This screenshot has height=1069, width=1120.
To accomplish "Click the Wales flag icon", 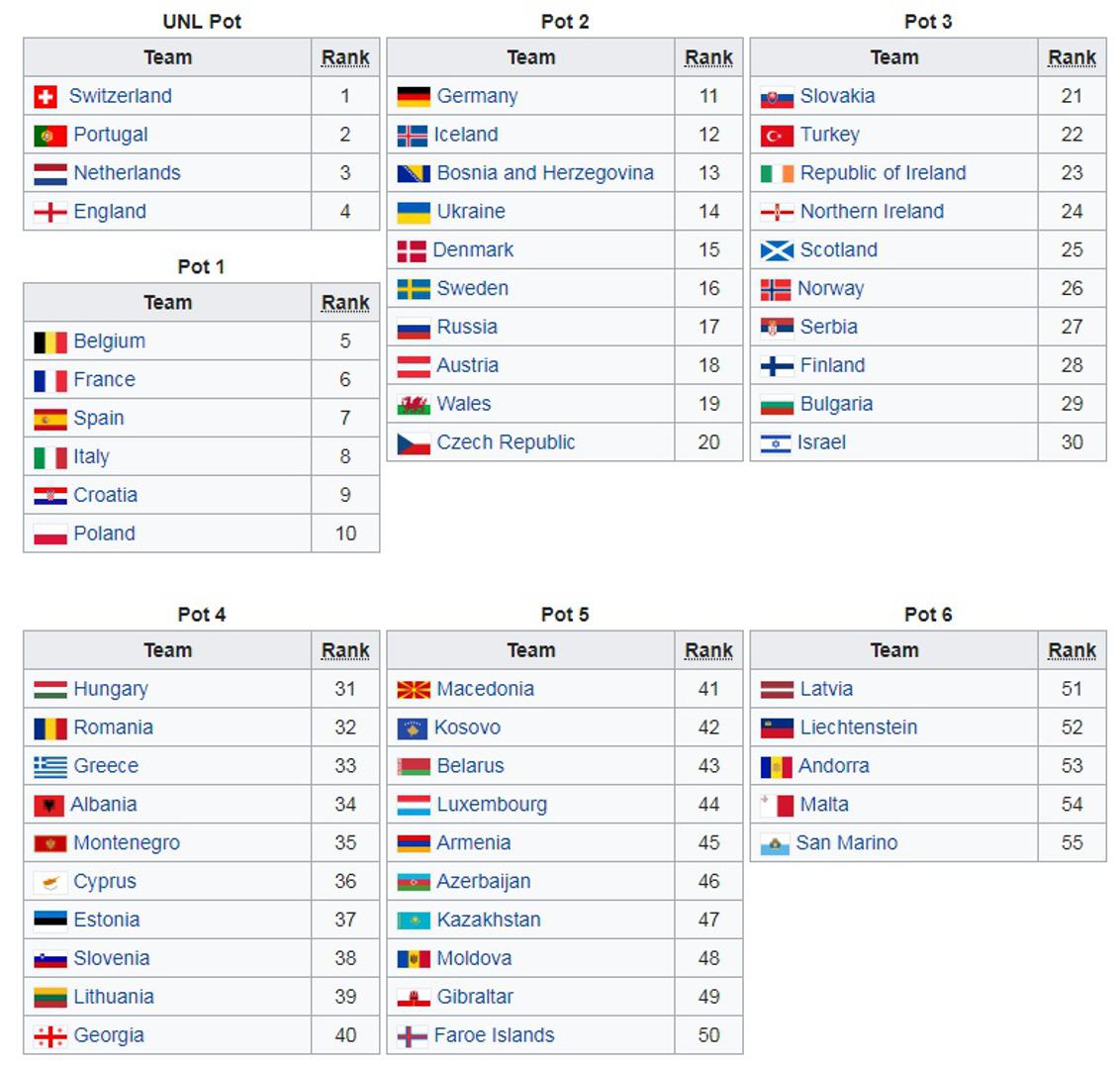I will (414, 404).
